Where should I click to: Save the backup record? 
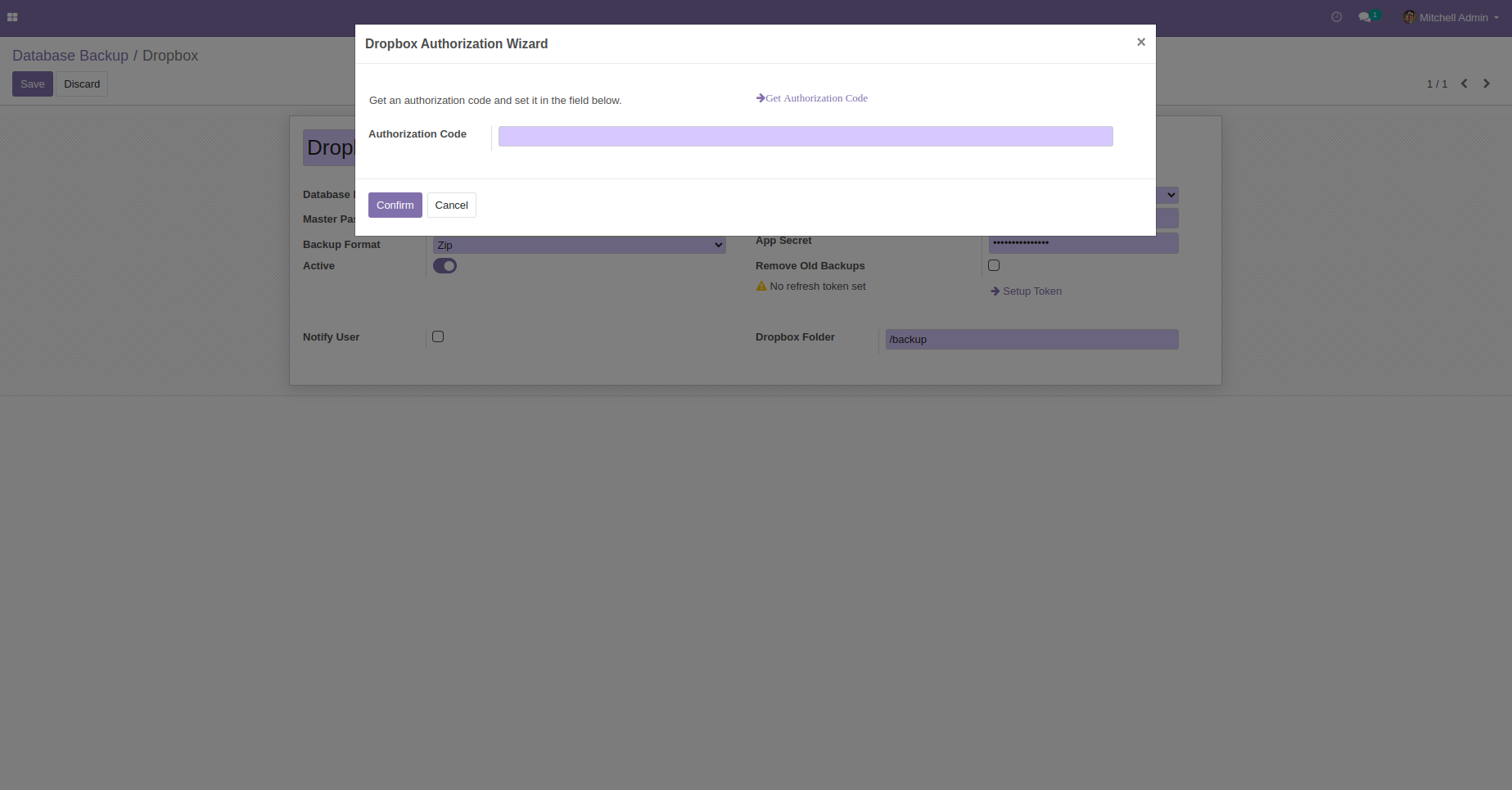[33, 84]
